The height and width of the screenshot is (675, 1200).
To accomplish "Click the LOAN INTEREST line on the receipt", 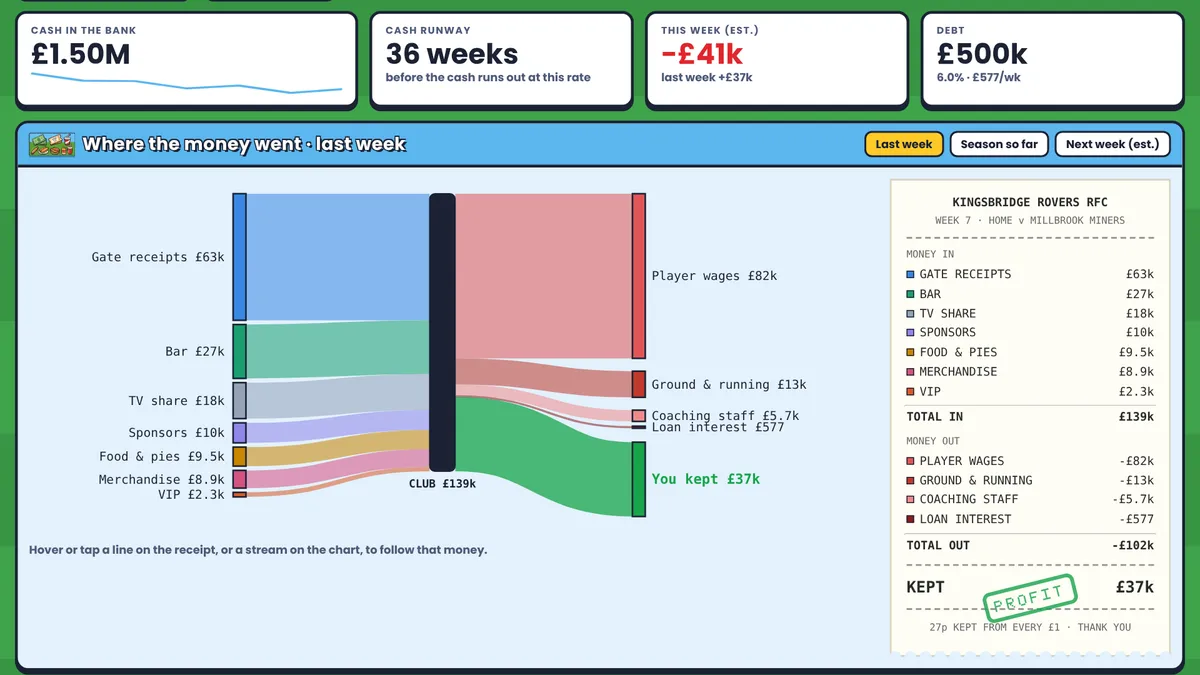I will point(1030,519).
